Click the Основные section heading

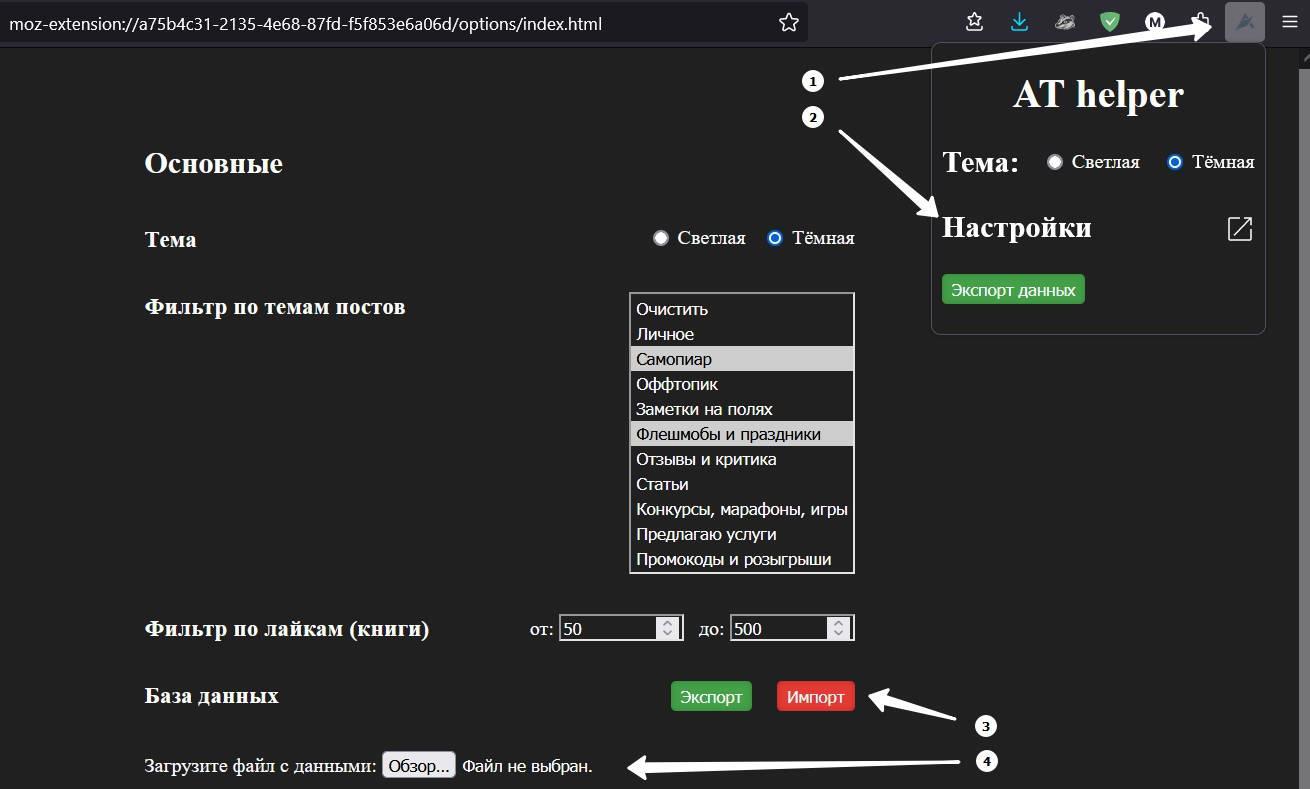[214, 163]
